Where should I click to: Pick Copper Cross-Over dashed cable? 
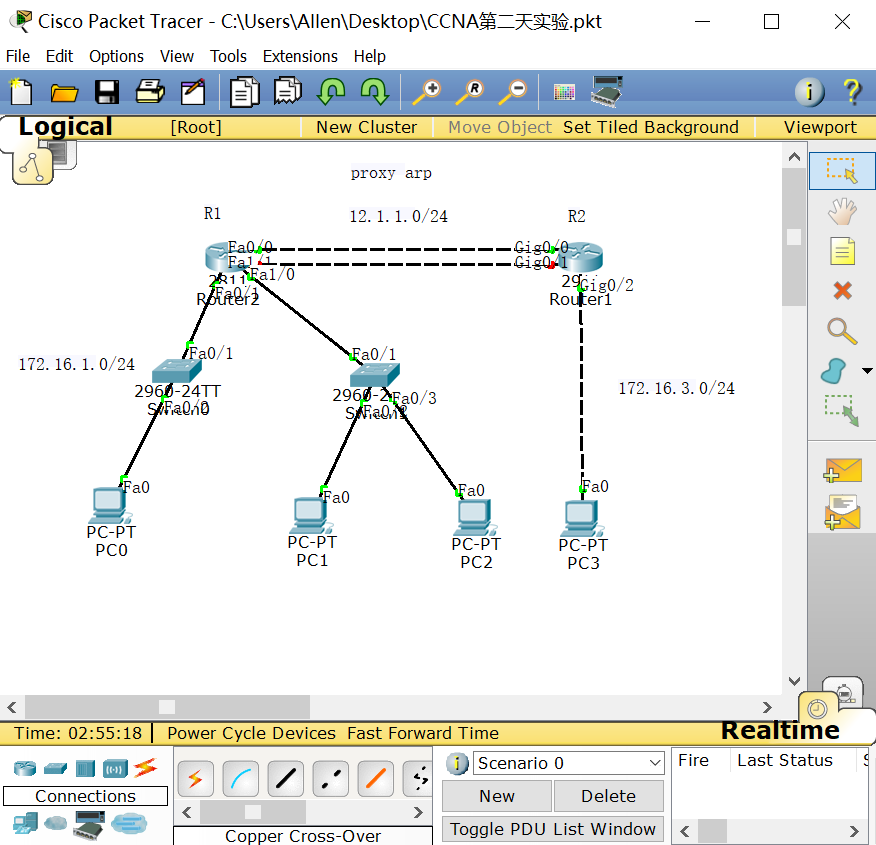pyautogui.click(x=331, y=778)
